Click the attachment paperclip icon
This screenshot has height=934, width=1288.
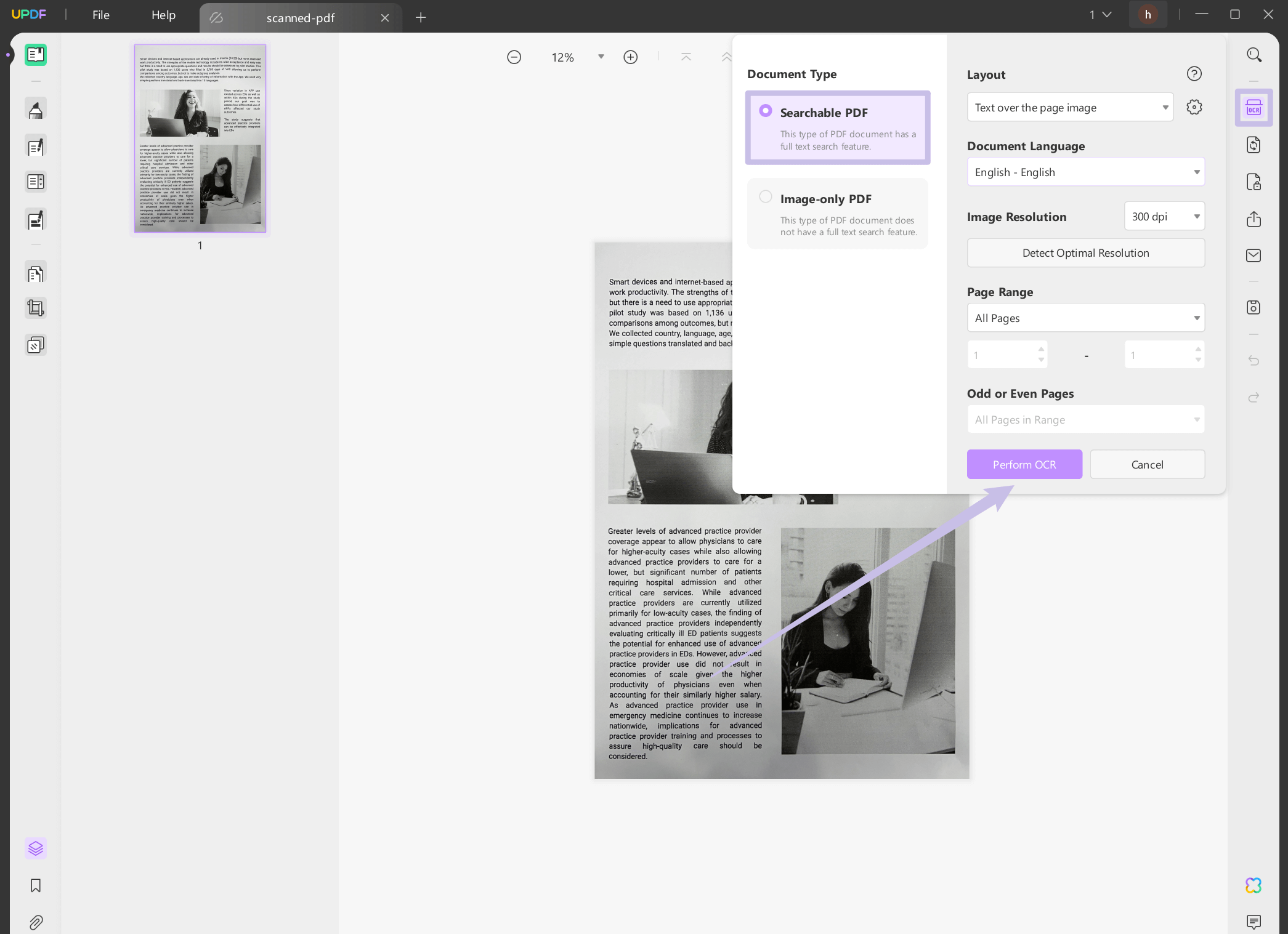pyautogui.click(x=36, y=922)
